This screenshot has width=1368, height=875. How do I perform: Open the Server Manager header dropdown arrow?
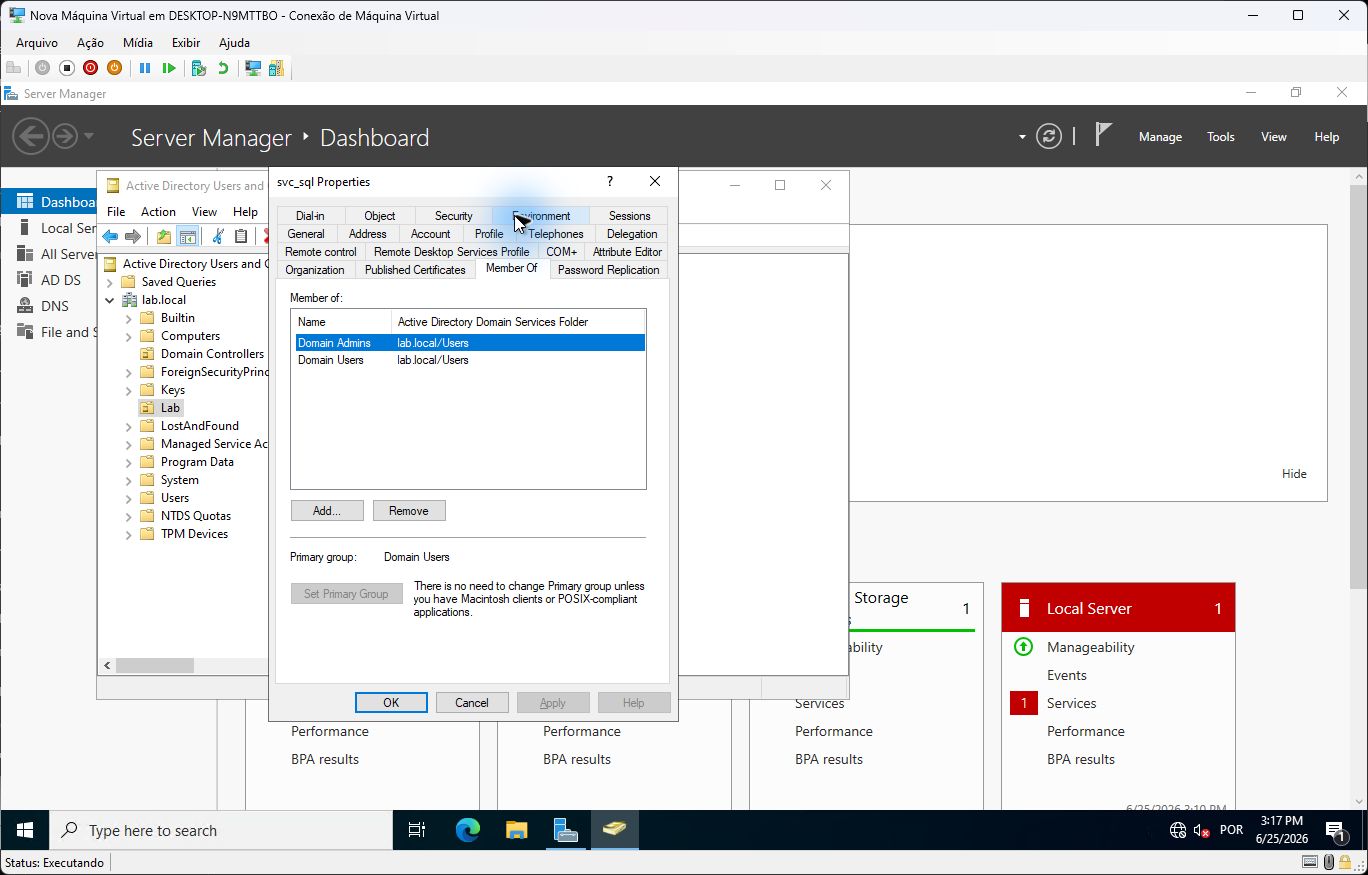coord(1022,137)
